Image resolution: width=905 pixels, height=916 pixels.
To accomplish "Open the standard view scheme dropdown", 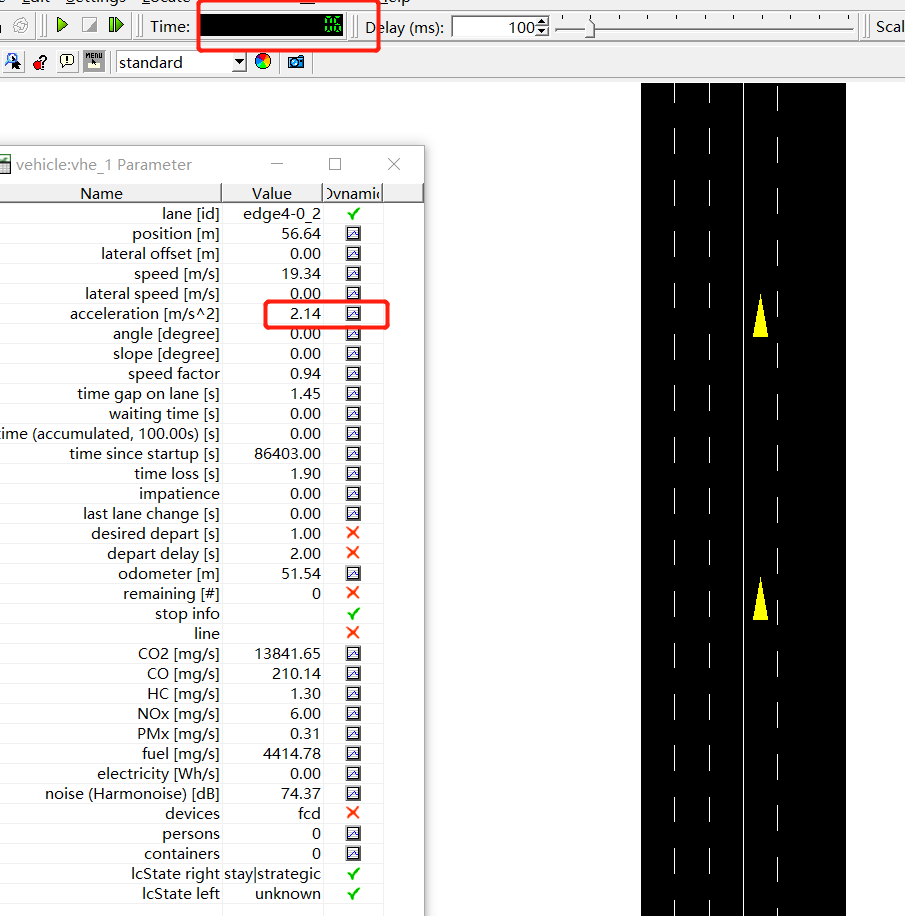I will pyautogui.click(x=238, y=62).
